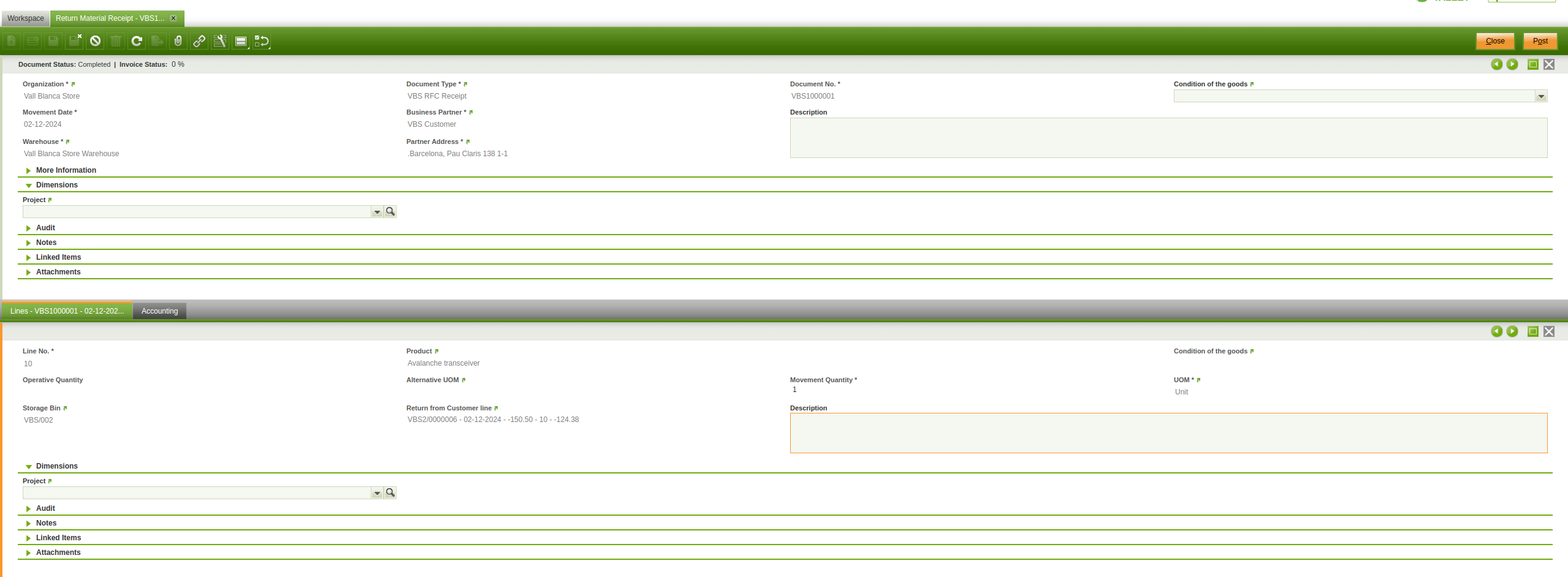Click the link icon beside Product label
Screen dimensions: 1568x577
436,351
